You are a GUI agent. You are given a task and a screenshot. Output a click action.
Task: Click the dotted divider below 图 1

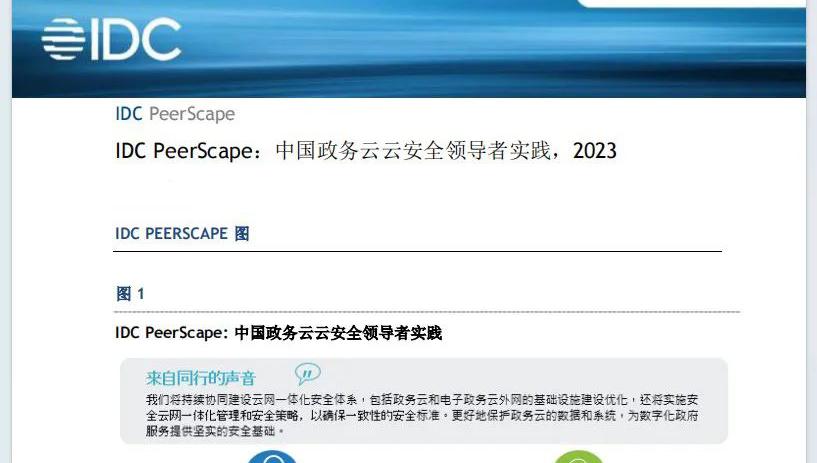click(427, 312)
